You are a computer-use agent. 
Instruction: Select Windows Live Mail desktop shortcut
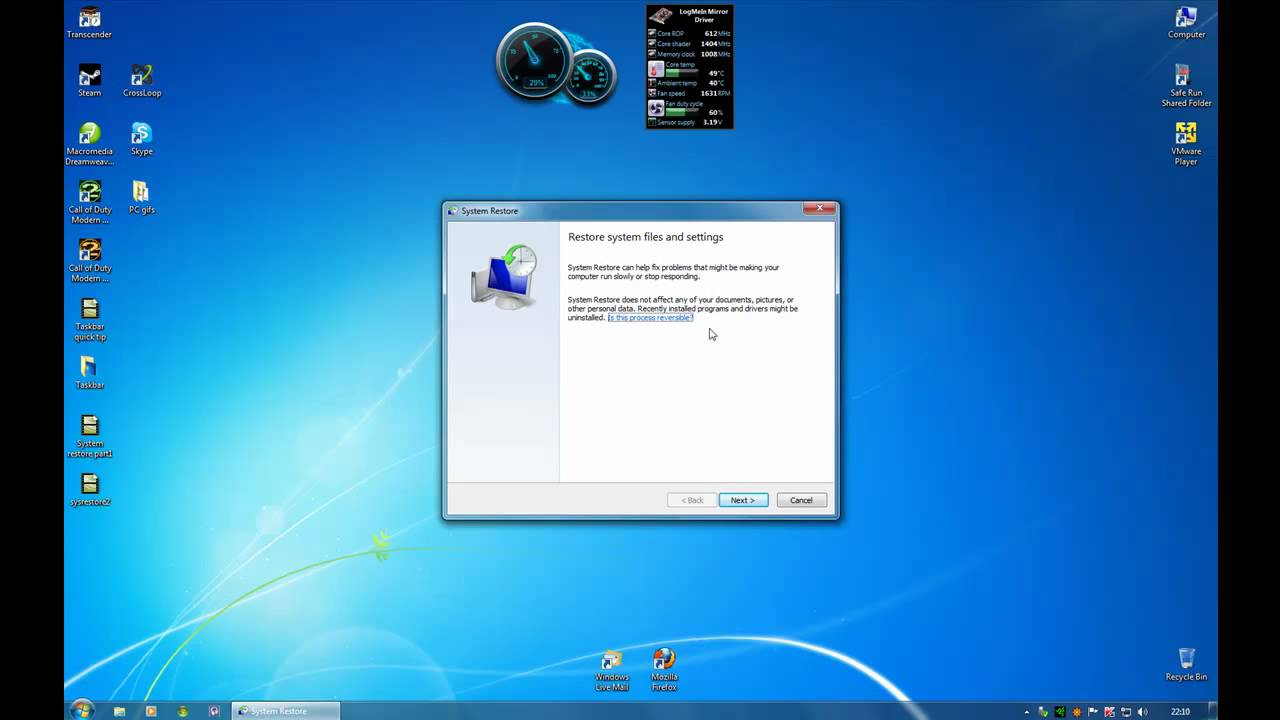click(x=611, y=670)
